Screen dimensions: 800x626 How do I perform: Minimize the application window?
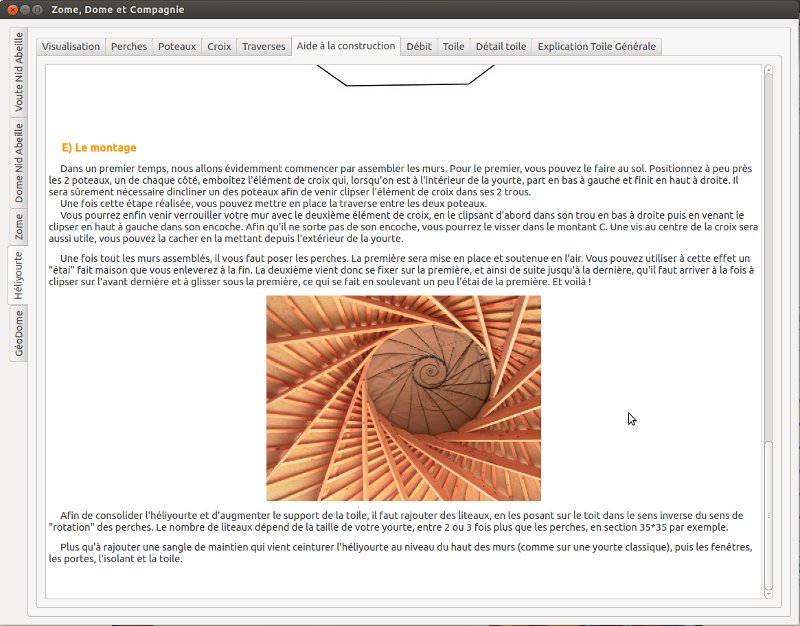(x=24, y=9)
